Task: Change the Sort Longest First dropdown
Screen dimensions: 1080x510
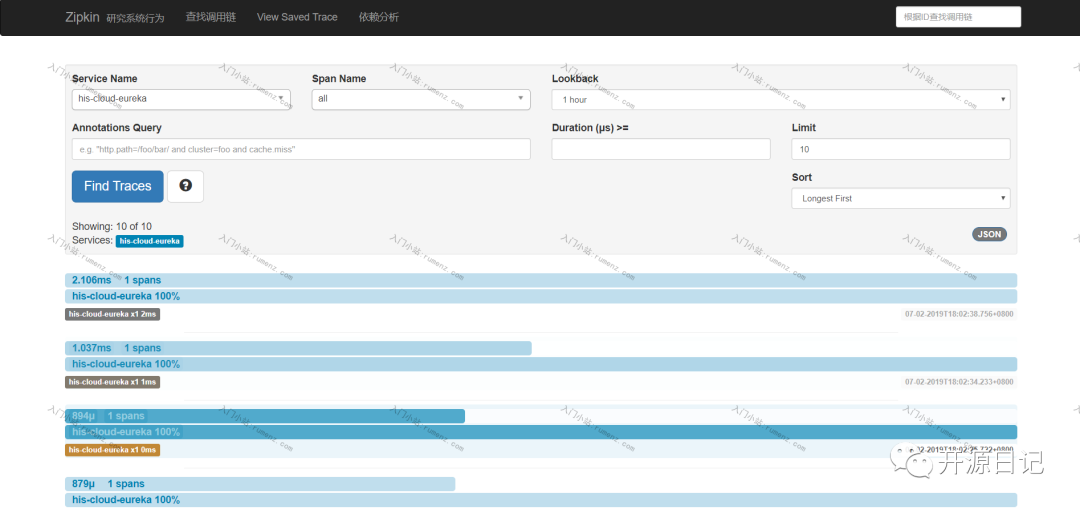Action: point(901,198)
